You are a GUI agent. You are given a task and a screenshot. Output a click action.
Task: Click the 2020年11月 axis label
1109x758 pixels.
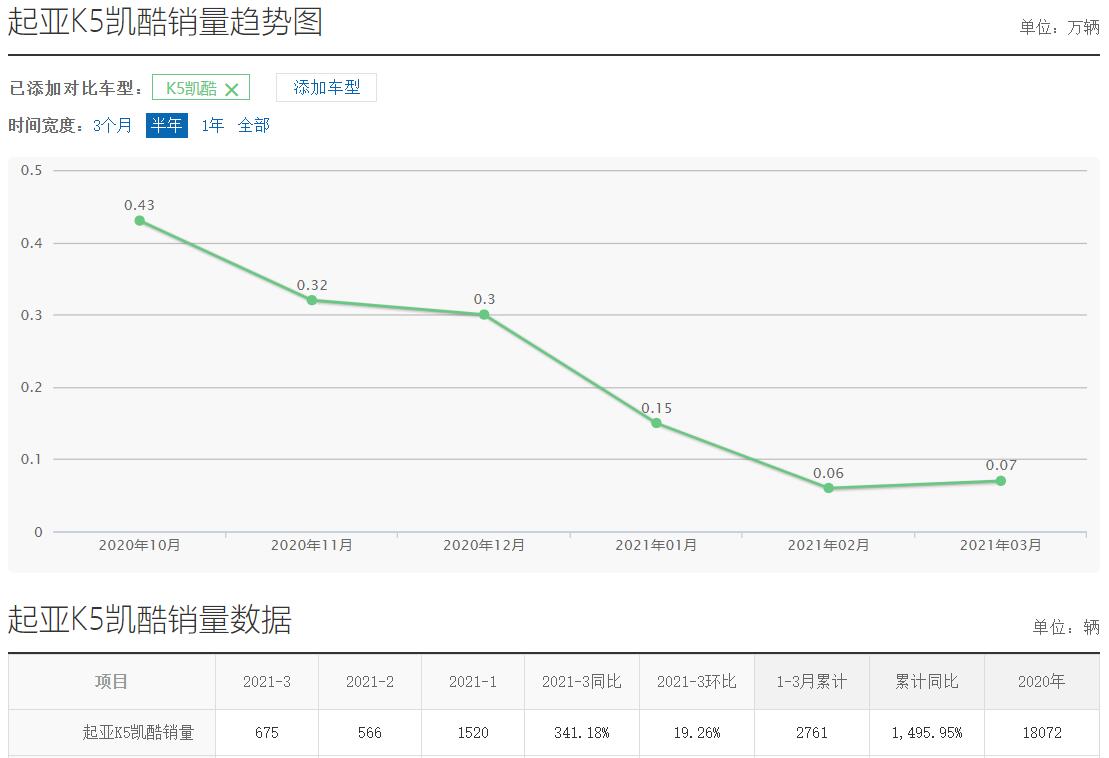point(312,545)
